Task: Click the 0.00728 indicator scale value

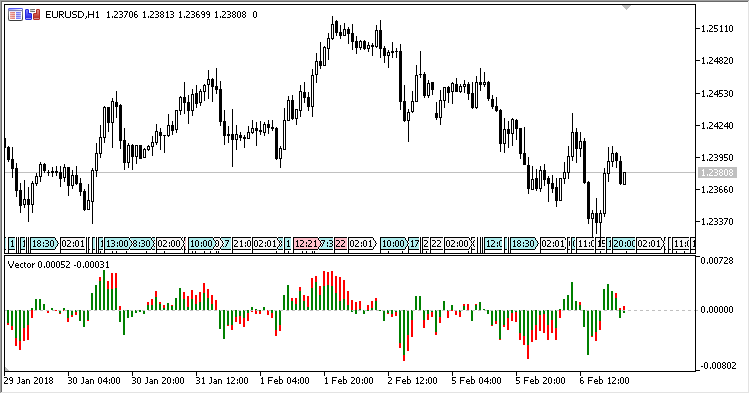Action: coord(717,261)
